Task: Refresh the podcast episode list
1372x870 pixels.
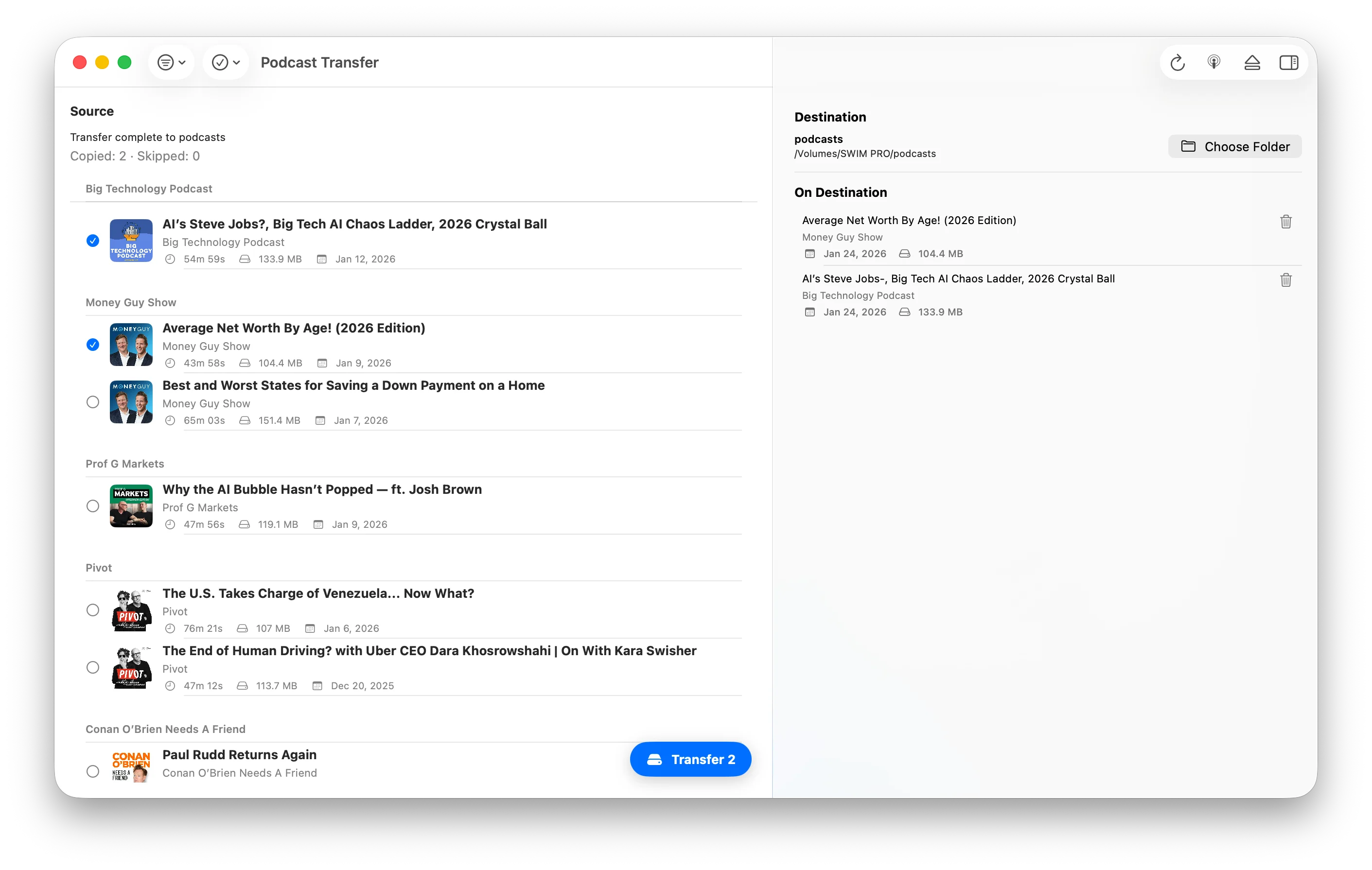Action: (x=1177, y=63)
